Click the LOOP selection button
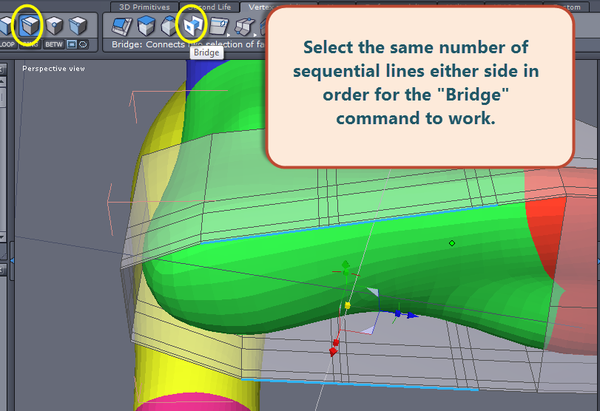 click(x=7, y=44)
